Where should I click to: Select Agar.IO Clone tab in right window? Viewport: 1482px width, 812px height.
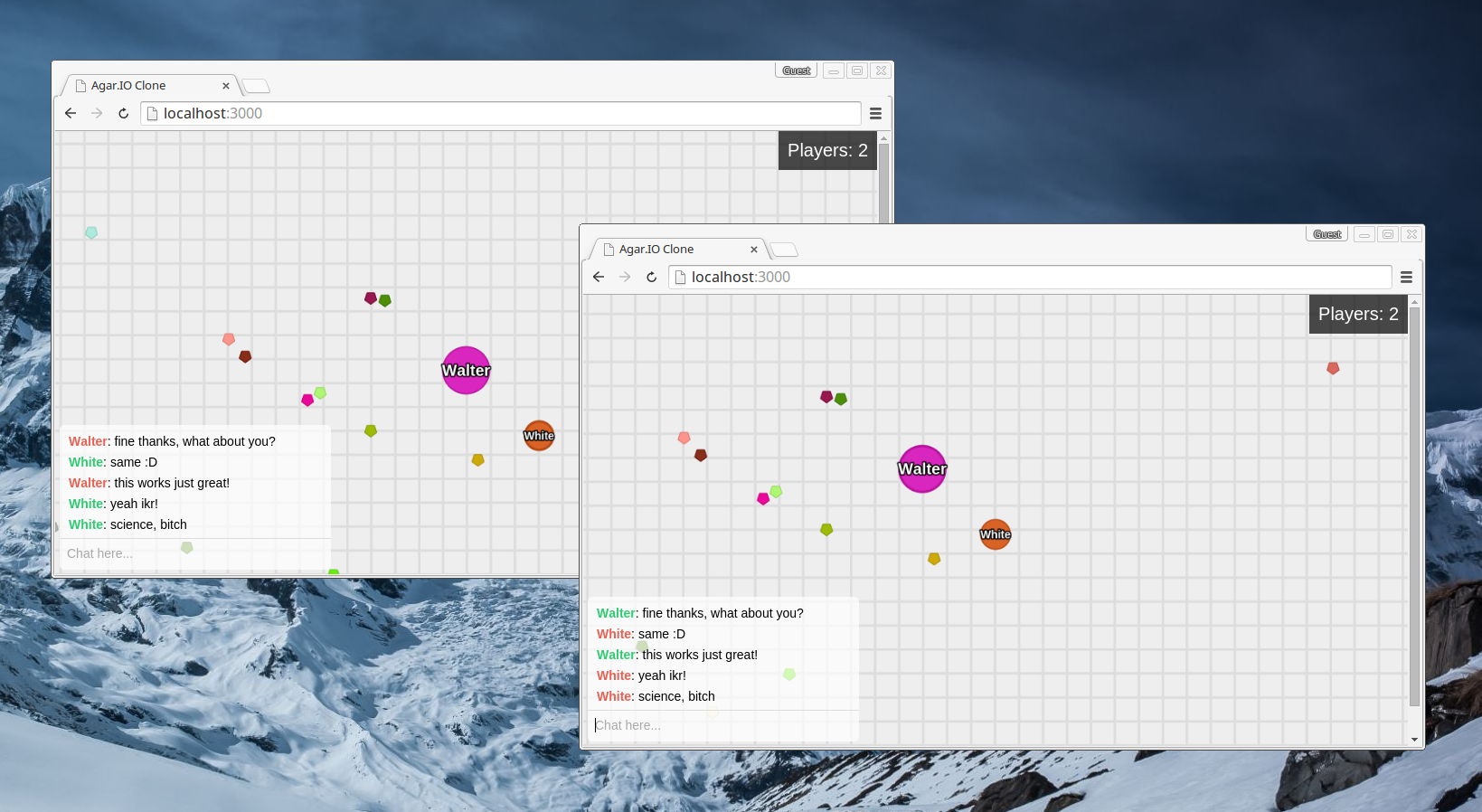(x=677, y=249)
